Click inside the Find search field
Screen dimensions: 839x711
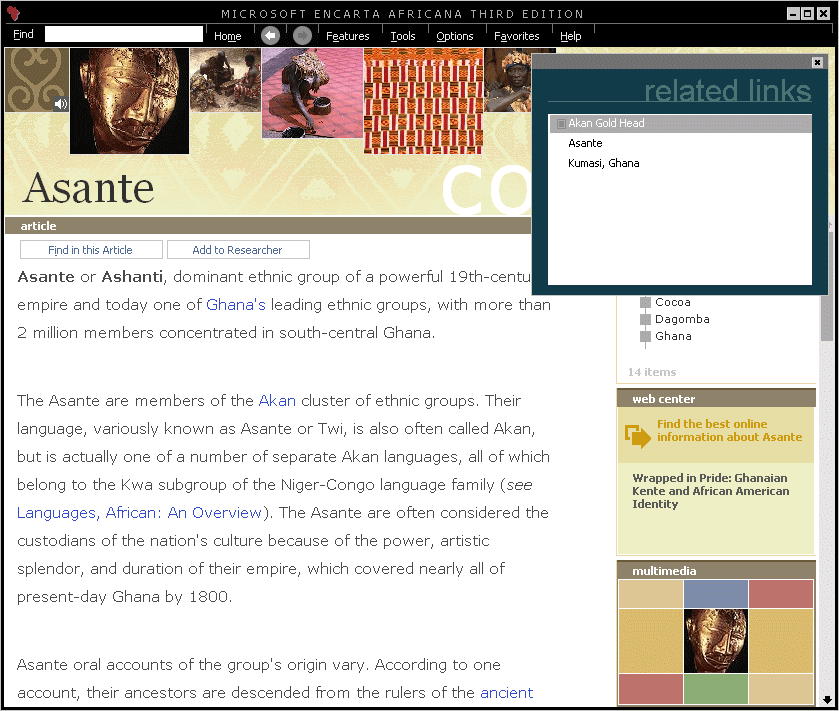[124, 34]
